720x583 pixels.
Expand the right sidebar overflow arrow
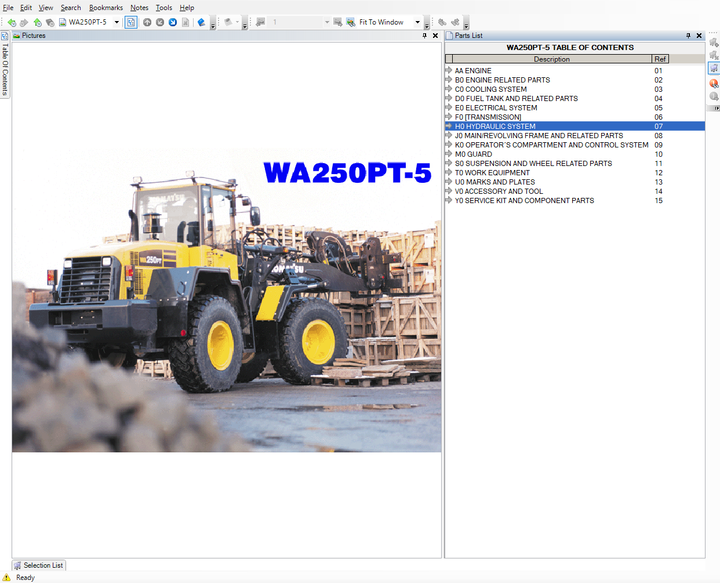pyautogui.click(x=716, y=108)
